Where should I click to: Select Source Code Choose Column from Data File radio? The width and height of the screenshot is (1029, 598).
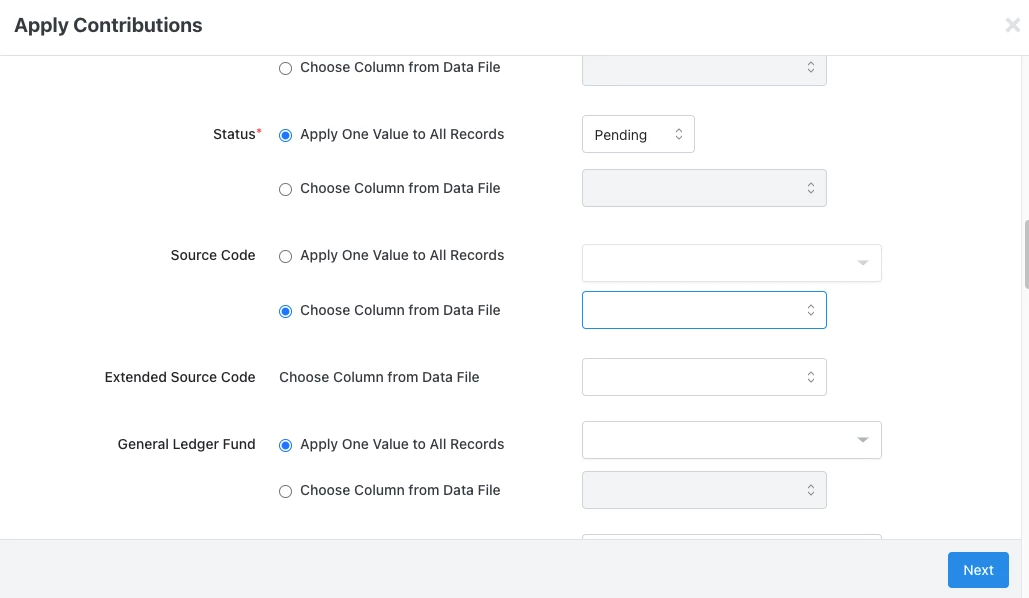pos(285,311)
